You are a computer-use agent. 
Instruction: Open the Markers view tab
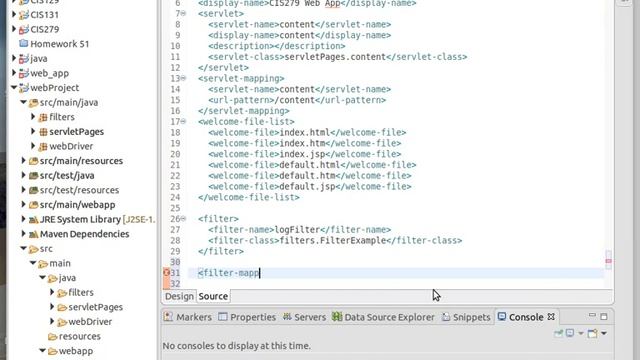(188, 317)
